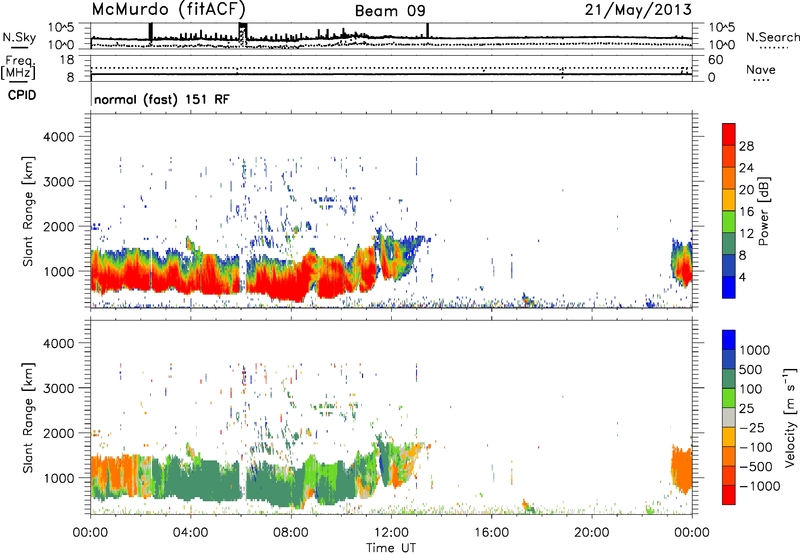The image size is (800, 554).
Task: Click 1000 km tick on the velocity panel
Action: click(58, 477)
